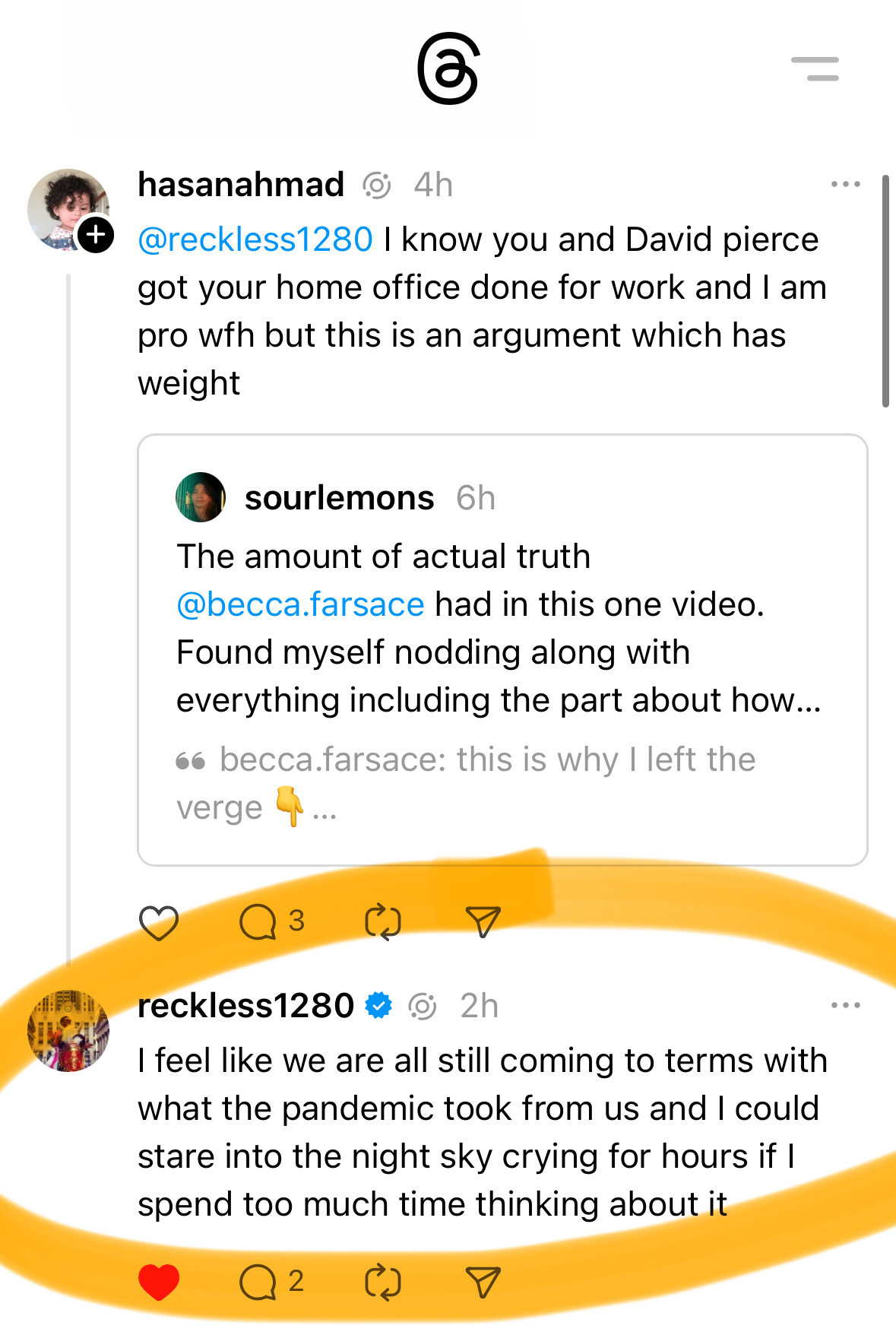Click the vertical scrollbar on the right
The image size is (896, 1332).
coord(885,291)
